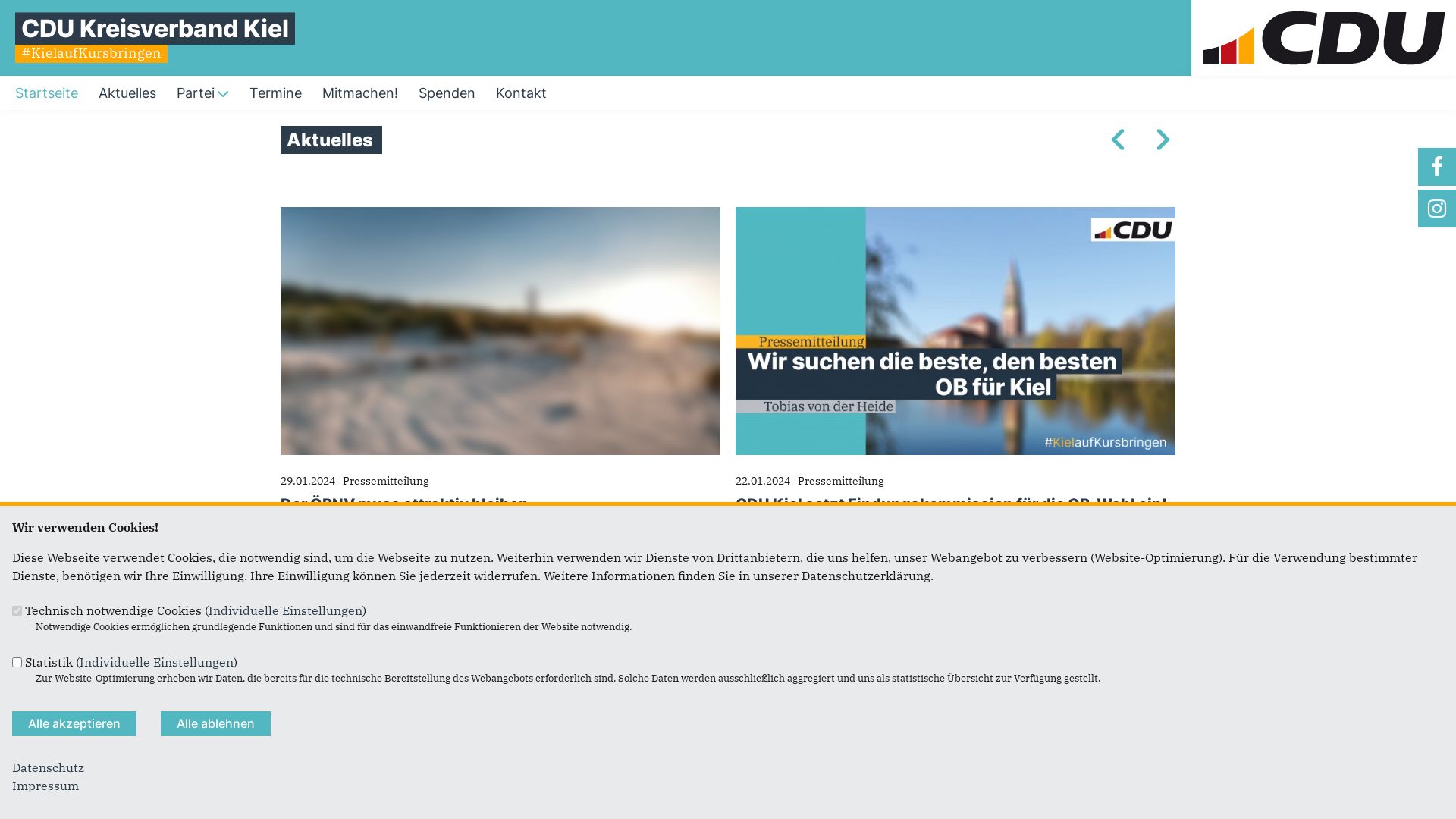The height and width of the screenshot is (819, 1456).
Task: Open the Aktuelles menu item
Action: 127,93
